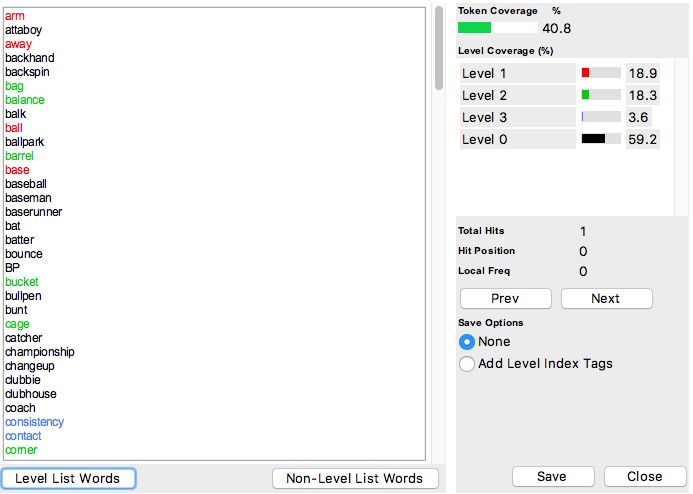Select the word 'bounce'
693x494 pixels.
(x=24, y=254)
